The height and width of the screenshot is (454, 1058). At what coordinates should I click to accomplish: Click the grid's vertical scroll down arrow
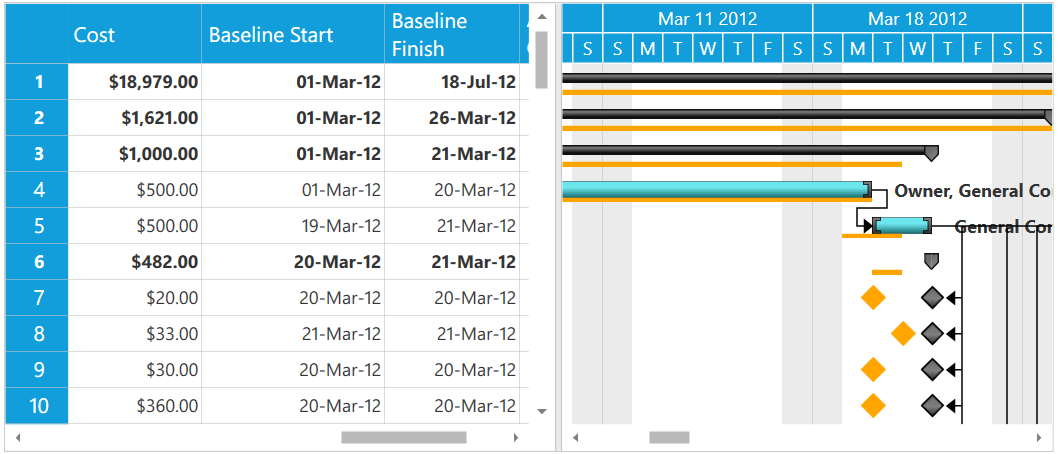542,411
